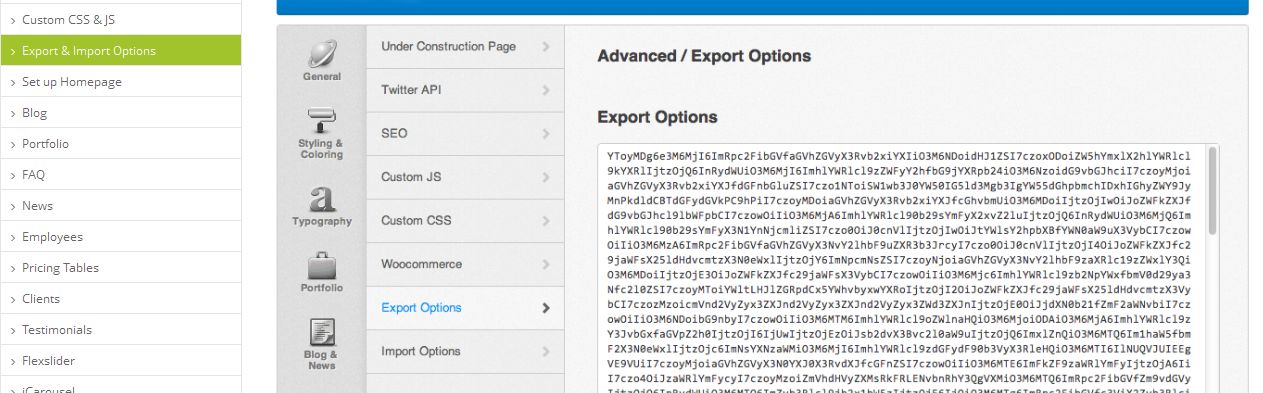
Task: Open the Custom CSS submenu item
Action: coord(465,220)
